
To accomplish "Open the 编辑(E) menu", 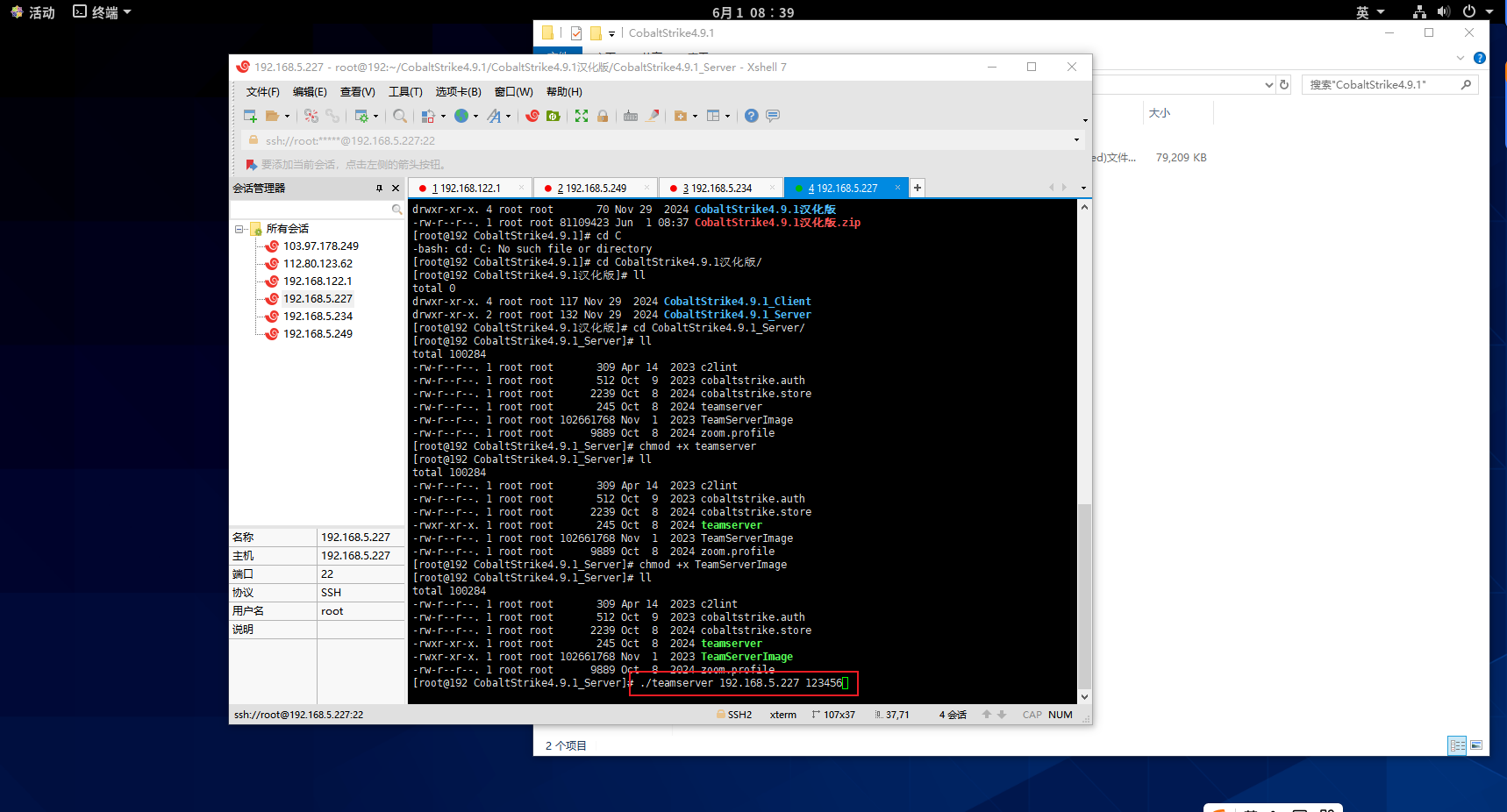I will click(310, 92).
